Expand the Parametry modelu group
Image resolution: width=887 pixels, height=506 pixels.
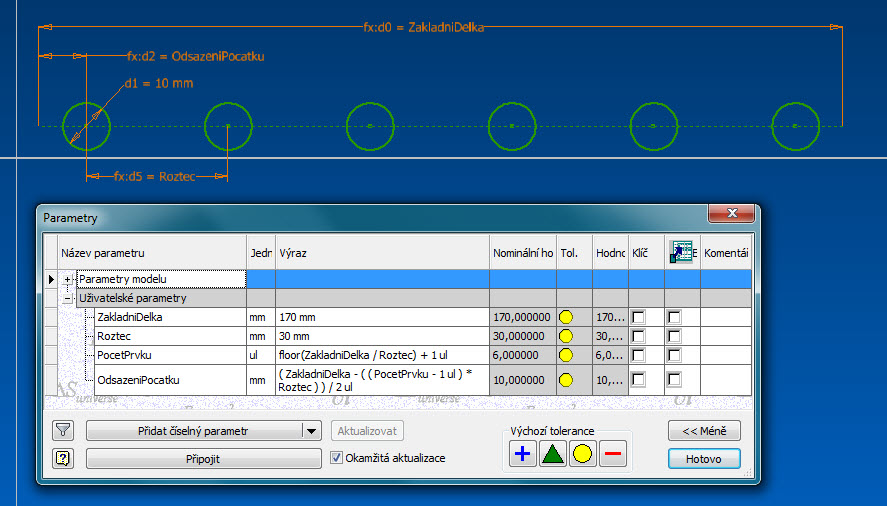point(67,279)
